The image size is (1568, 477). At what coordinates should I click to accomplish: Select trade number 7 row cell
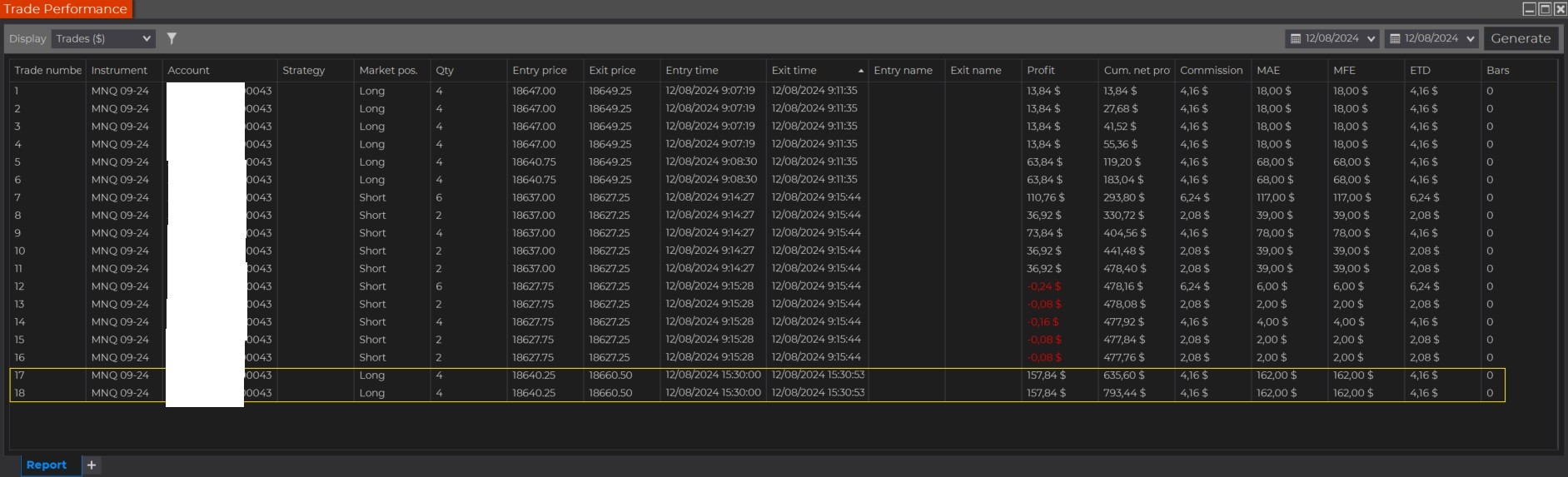[x=47, y=197]
